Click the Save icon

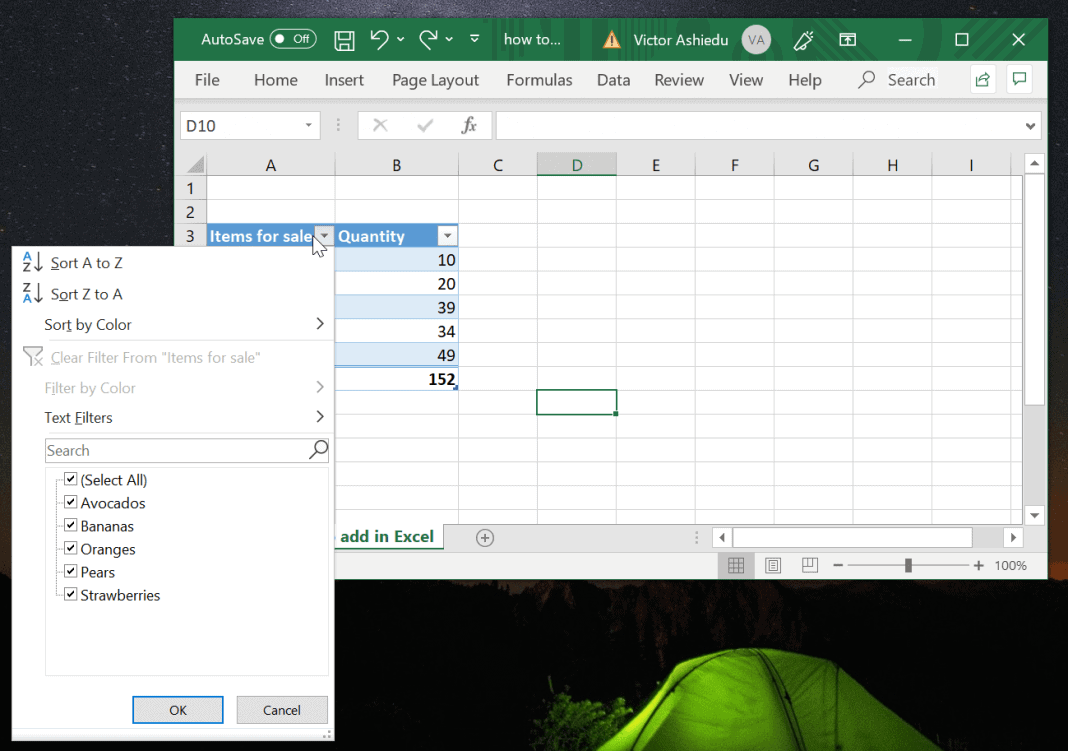pyautogui.click(x=344, y=39)
